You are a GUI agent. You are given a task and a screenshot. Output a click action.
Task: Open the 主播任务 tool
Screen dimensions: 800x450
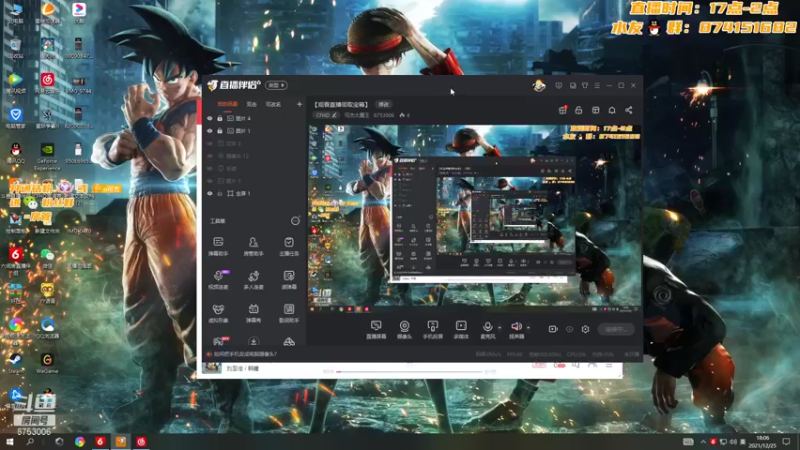click(289, 246)
